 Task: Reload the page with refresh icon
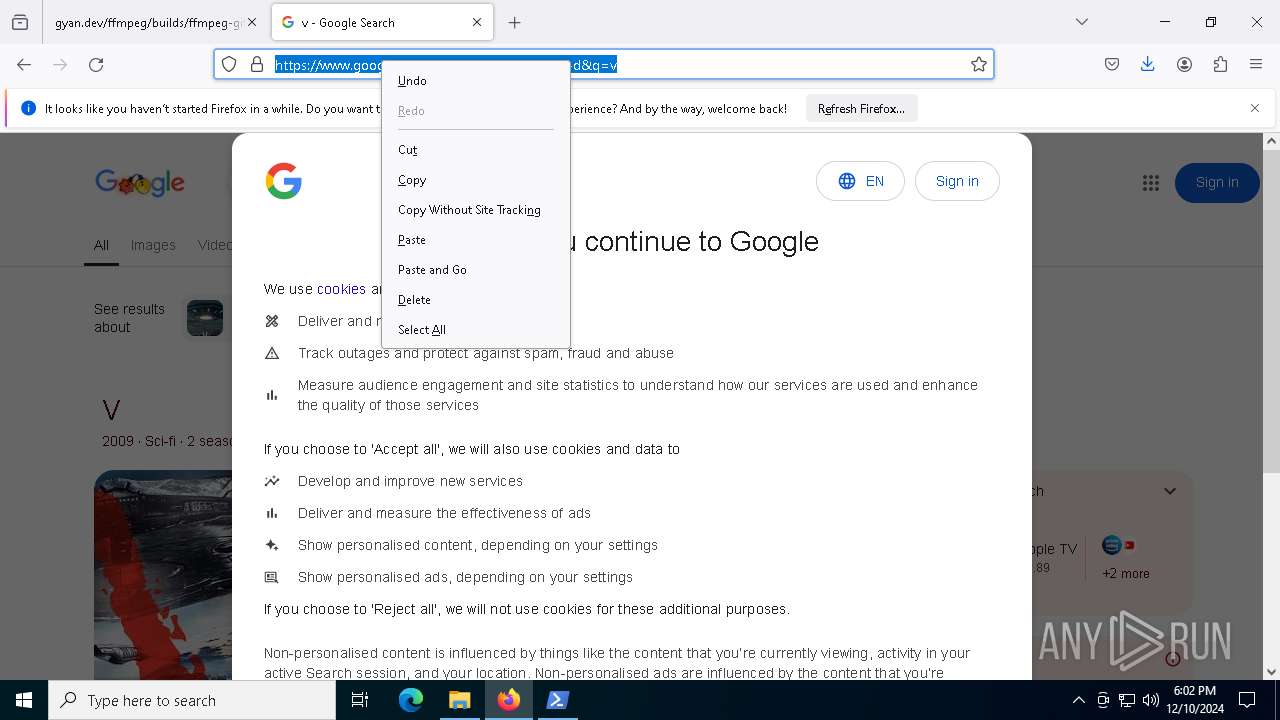point(96,65)
